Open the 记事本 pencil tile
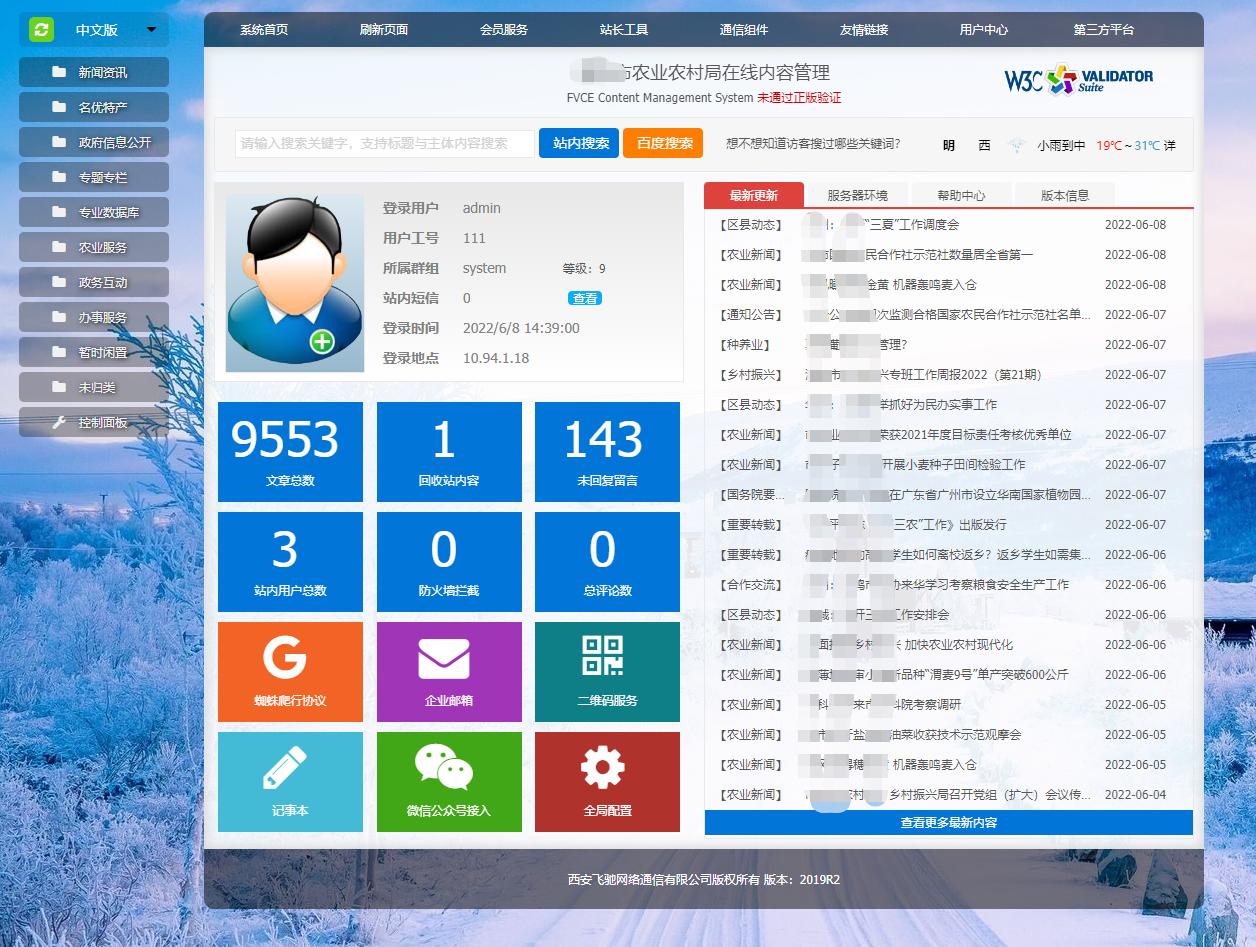This screenshot has width=1256, height=947. 290,782
